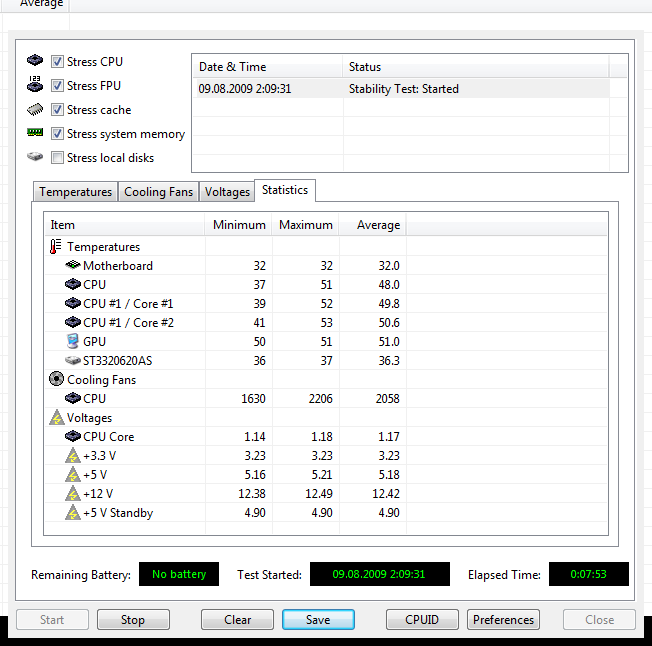Select the Voltages tab
The height and width of the screenshot is (646, 652).
point(227,192)
